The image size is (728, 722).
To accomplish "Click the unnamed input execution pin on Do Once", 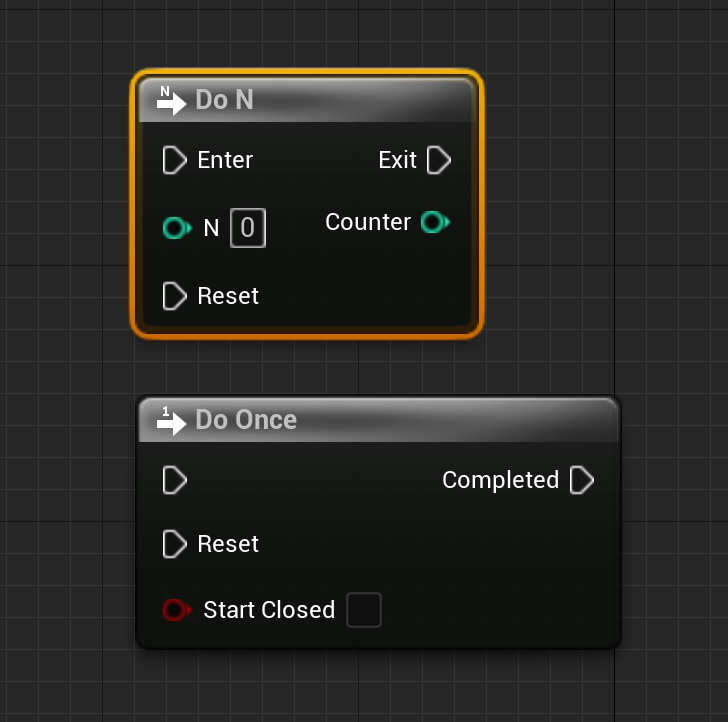I will point(175,480).
